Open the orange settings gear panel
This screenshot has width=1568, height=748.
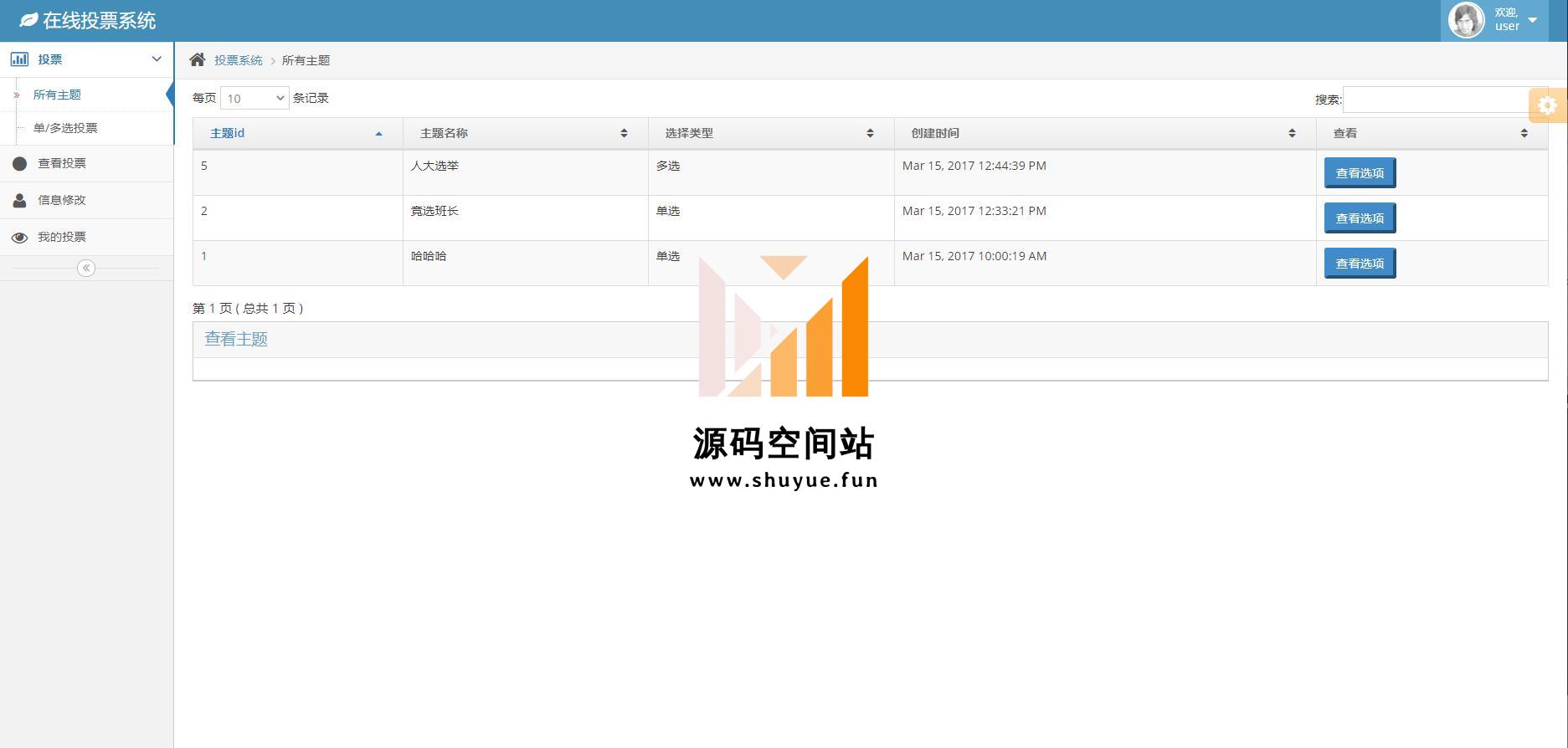pos(1547,105)
